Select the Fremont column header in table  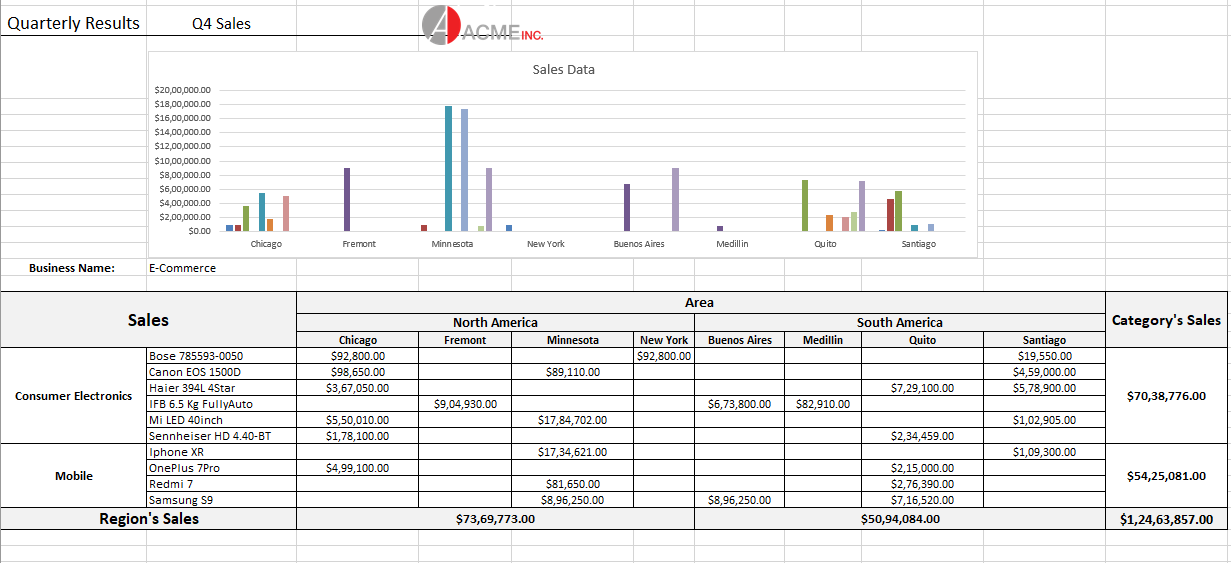pyautogui.click(x=465, y=340)
